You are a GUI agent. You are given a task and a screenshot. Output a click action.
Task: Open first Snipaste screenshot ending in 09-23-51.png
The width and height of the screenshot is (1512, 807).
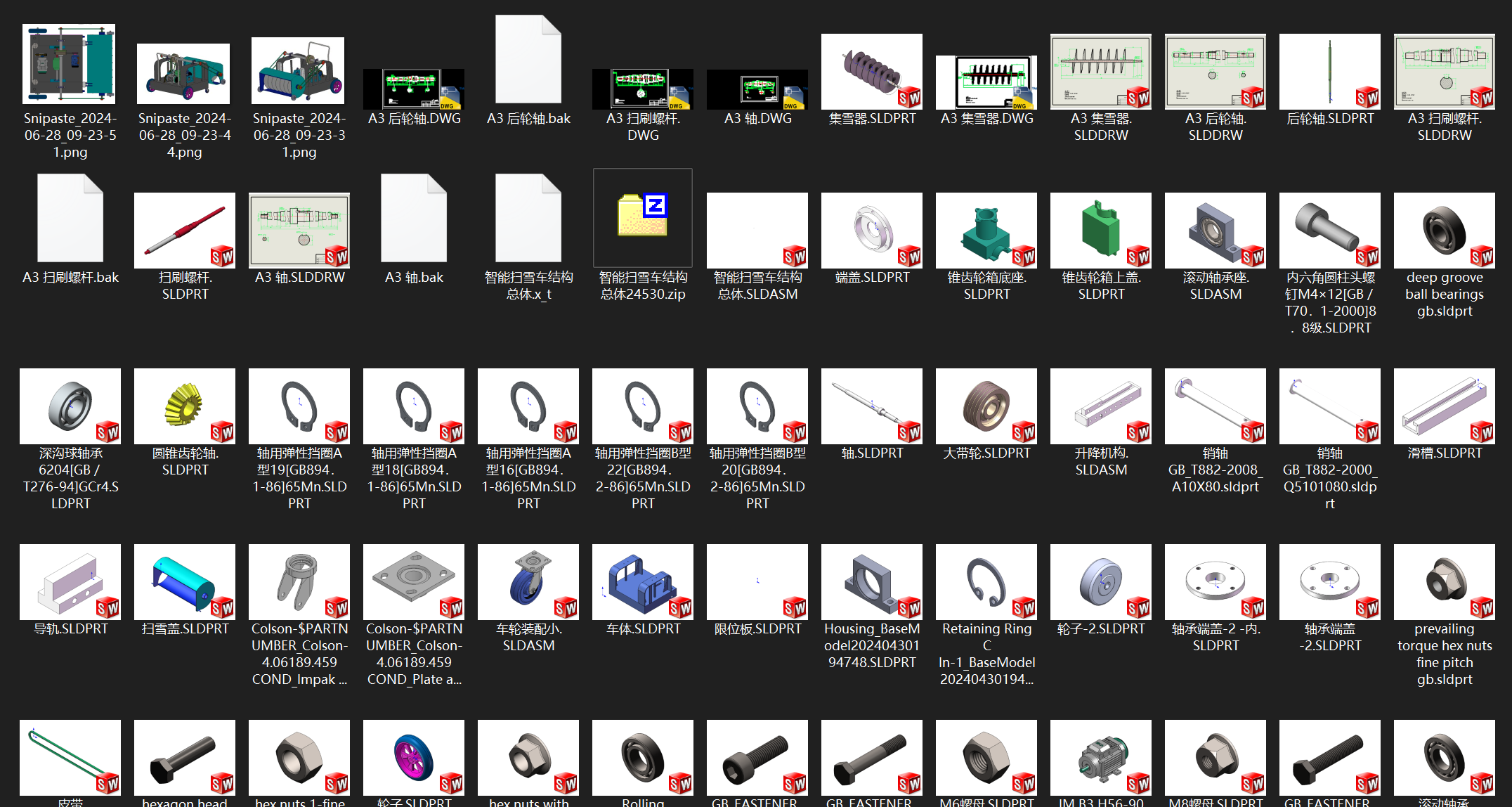(70, 64)
